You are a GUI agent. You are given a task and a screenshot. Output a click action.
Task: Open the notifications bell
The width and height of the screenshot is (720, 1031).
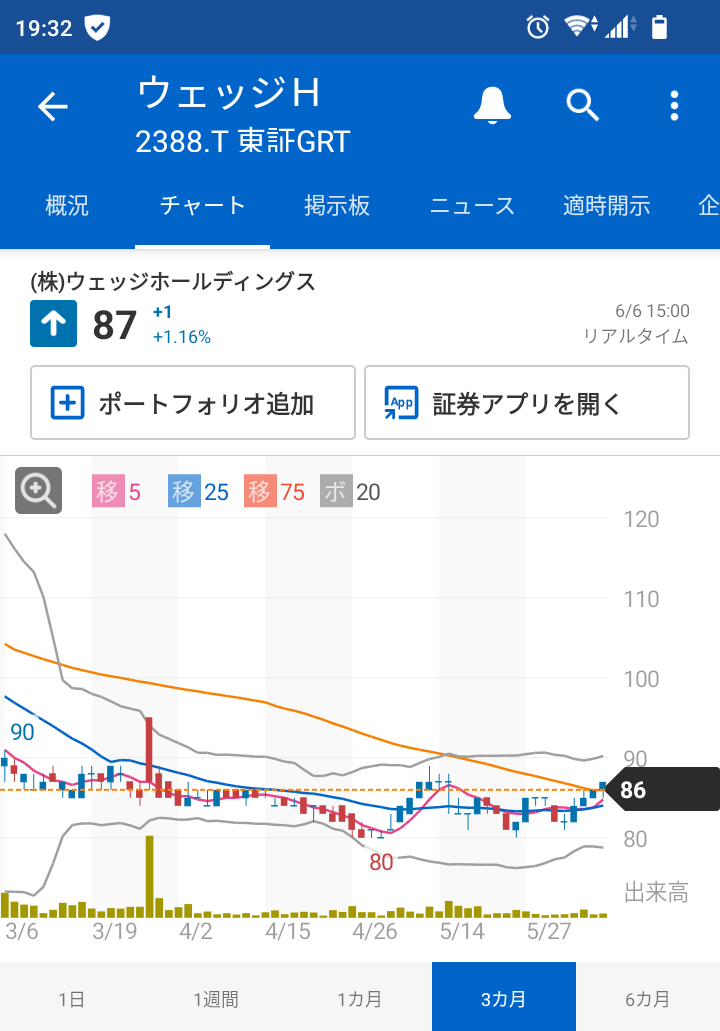pos(491,106)
